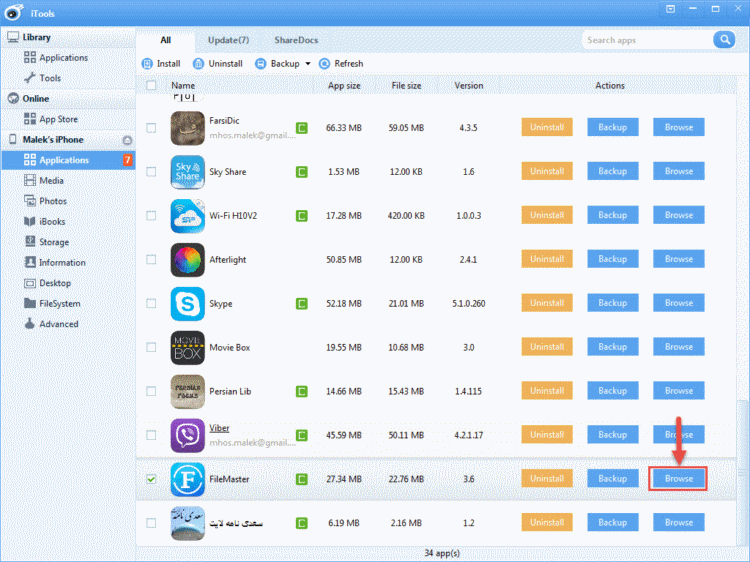Check the Skype row checkbox
Image resolution: width=750 pixels, height=562 pixels.
coord(151,304)
